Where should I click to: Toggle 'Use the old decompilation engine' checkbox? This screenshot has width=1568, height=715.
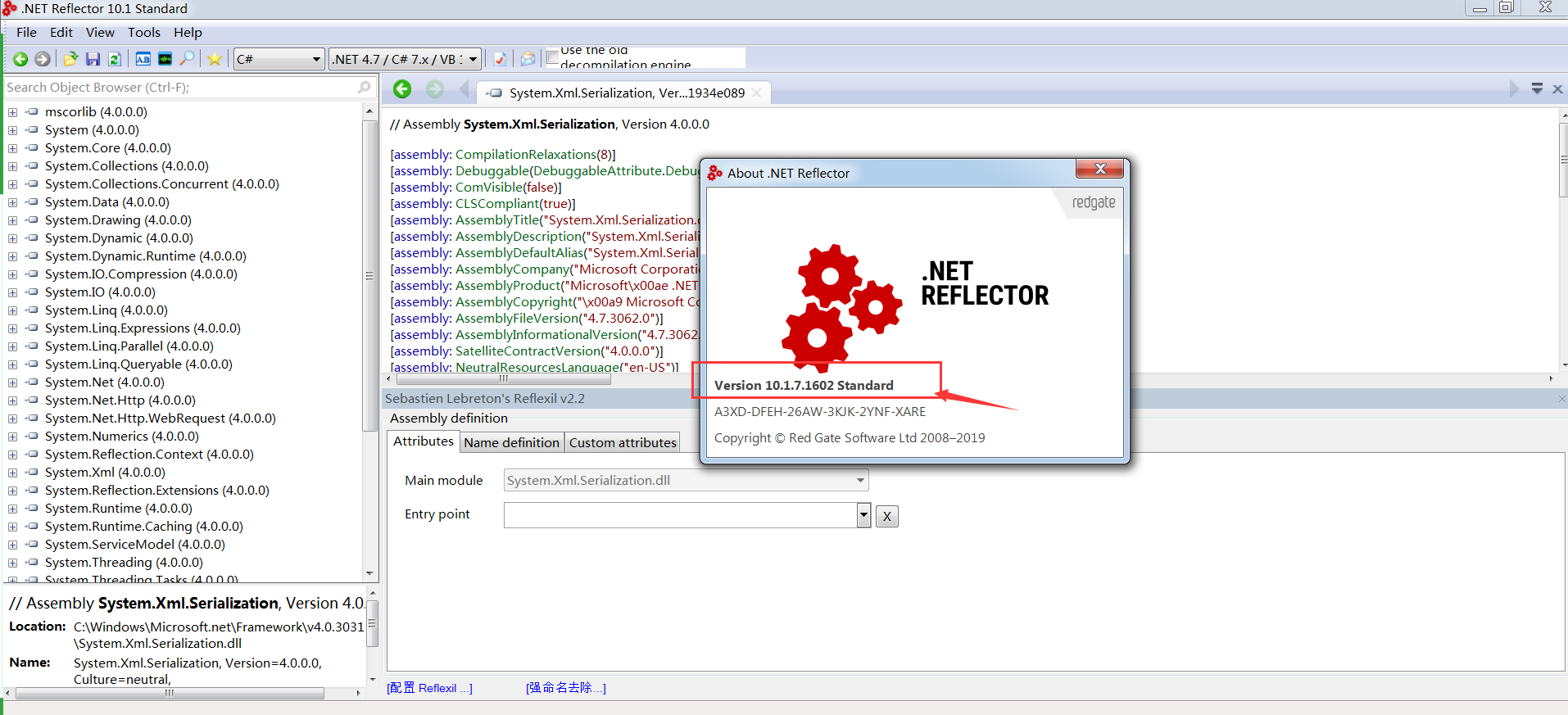click(x=553, y=57)
